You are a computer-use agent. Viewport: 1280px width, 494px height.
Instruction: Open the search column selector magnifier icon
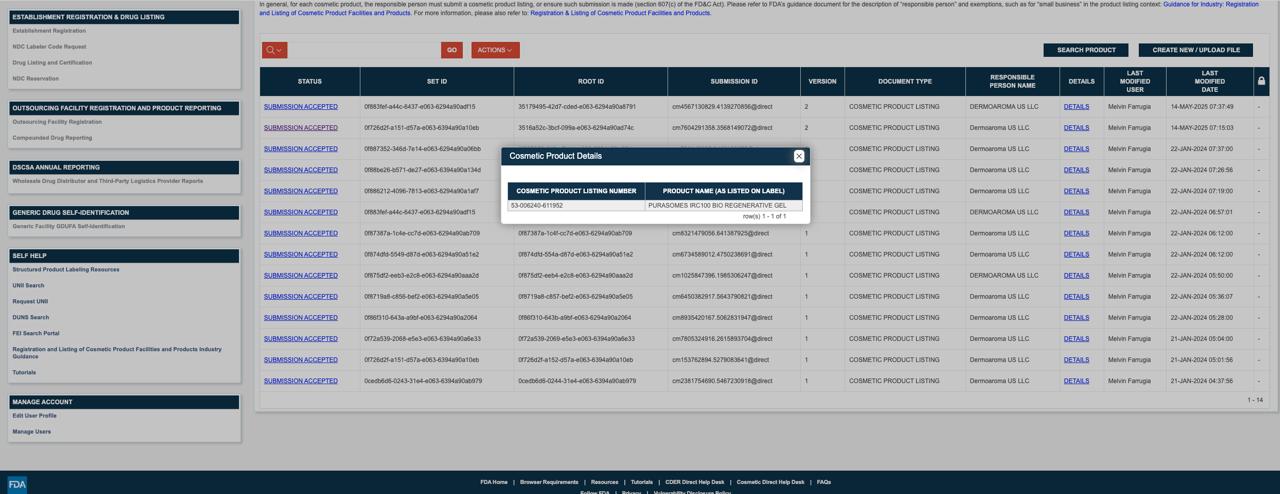(x=274, y=50)
